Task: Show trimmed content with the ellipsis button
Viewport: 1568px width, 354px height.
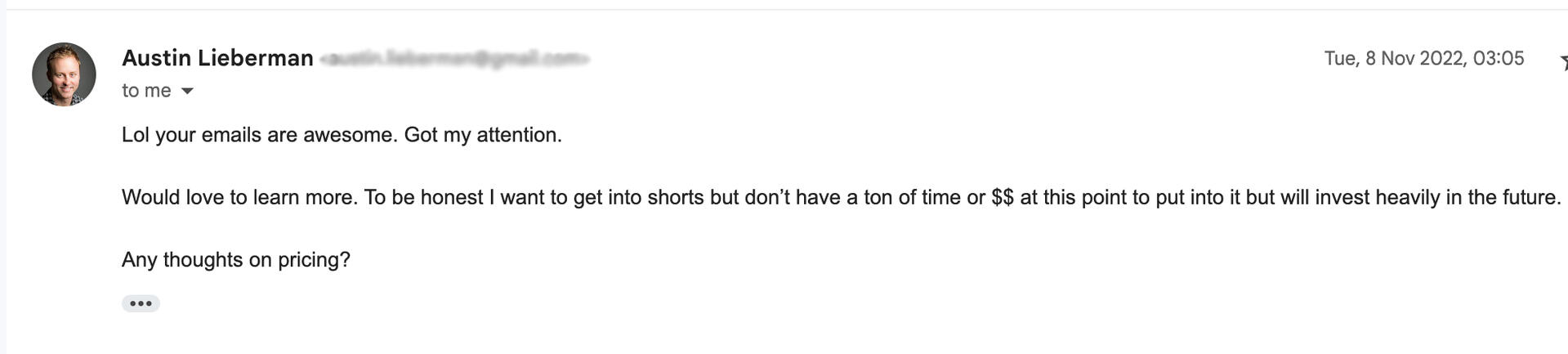Action: coord(141,303)
